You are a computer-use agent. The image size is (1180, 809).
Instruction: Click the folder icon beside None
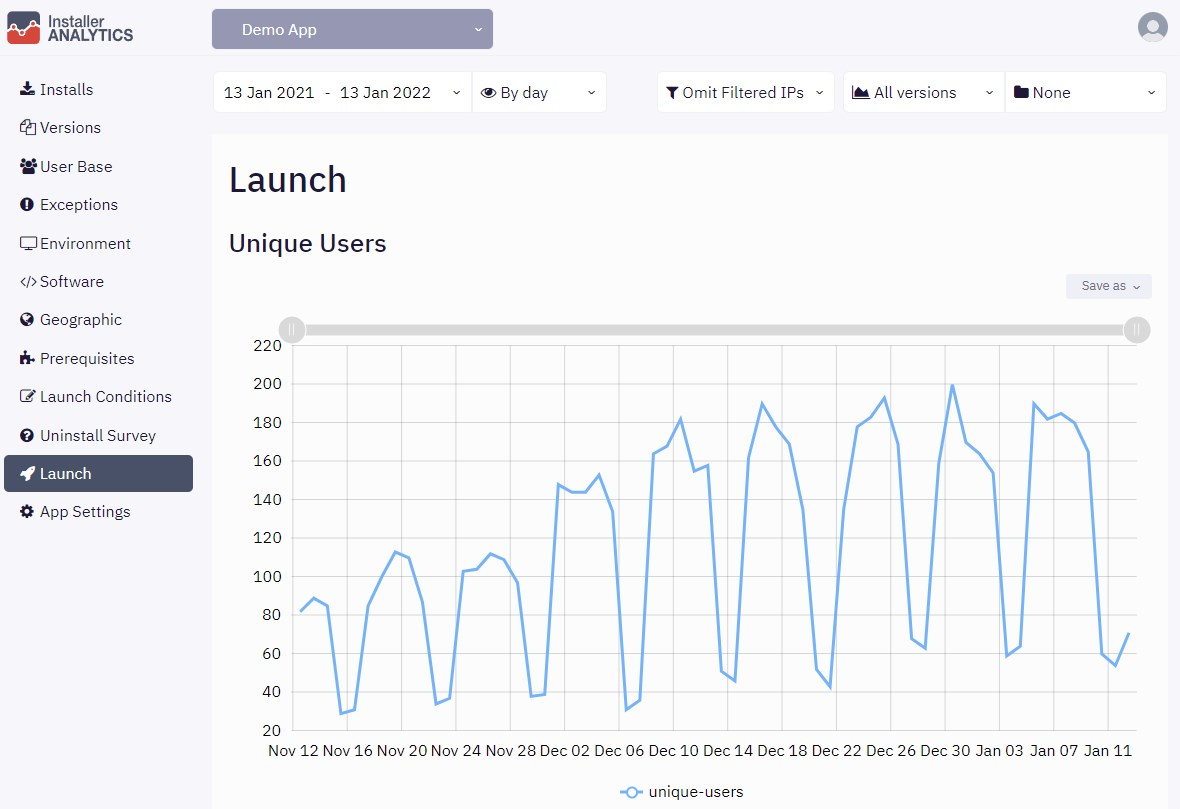click(1021, 93)
